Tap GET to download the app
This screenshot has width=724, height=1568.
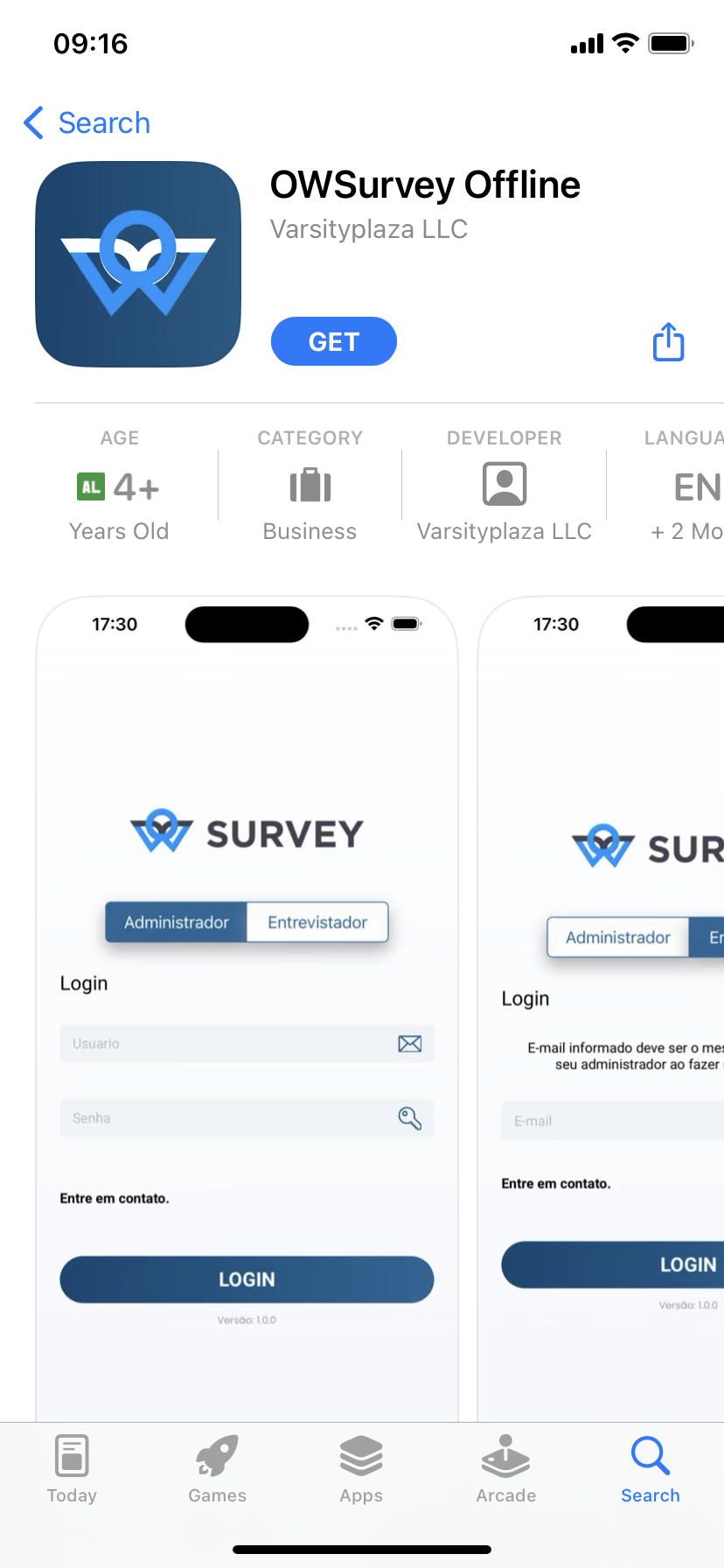(x=334, y=341)
